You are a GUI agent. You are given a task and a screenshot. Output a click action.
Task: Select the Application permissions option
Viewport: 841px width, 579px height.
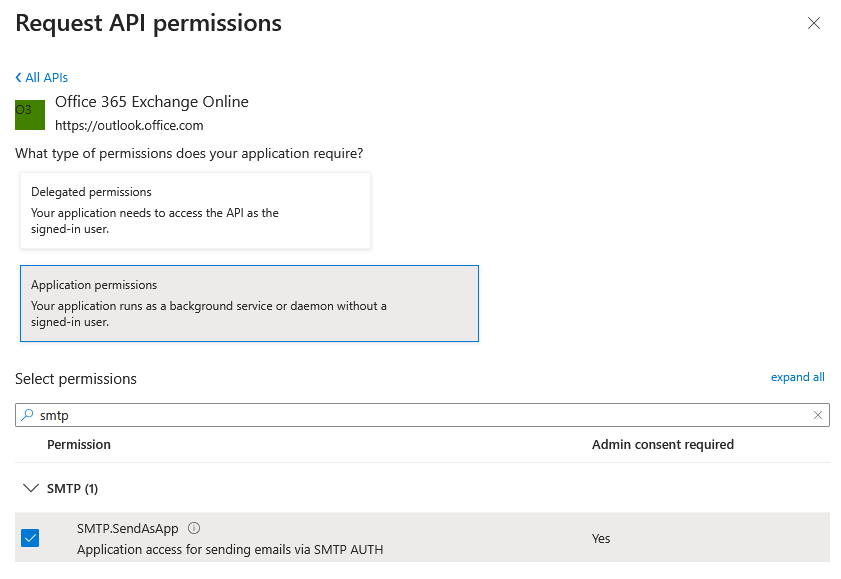[x=249, y=303]
